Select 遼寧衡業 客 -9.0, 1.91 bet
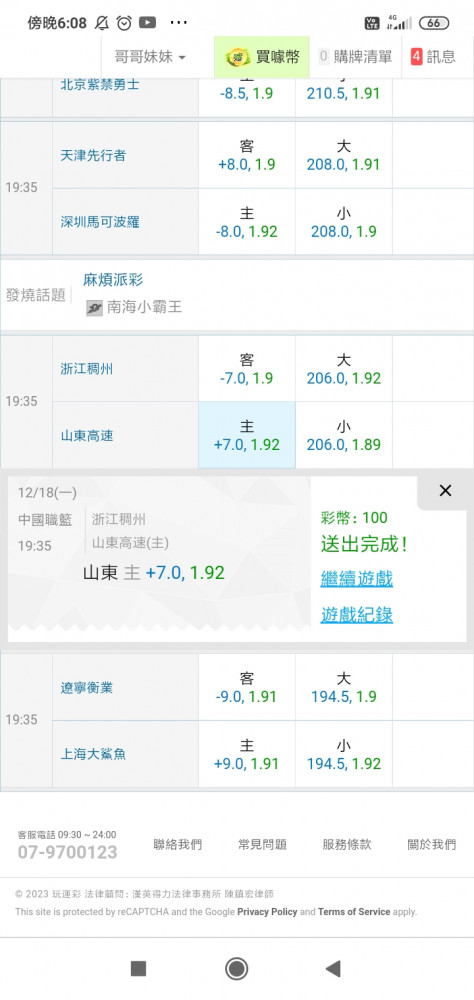The height and width of the screenshot is (1000, 474). [247, 687]
